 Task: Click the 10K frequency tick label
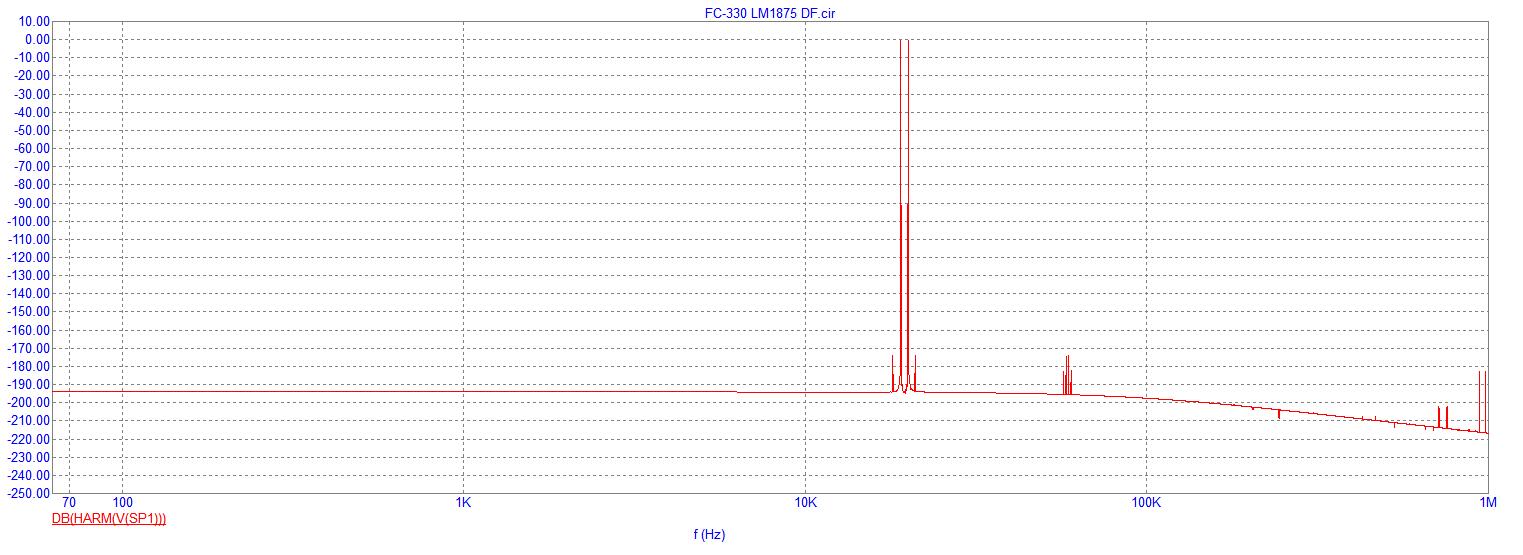[x=805, y=502]
